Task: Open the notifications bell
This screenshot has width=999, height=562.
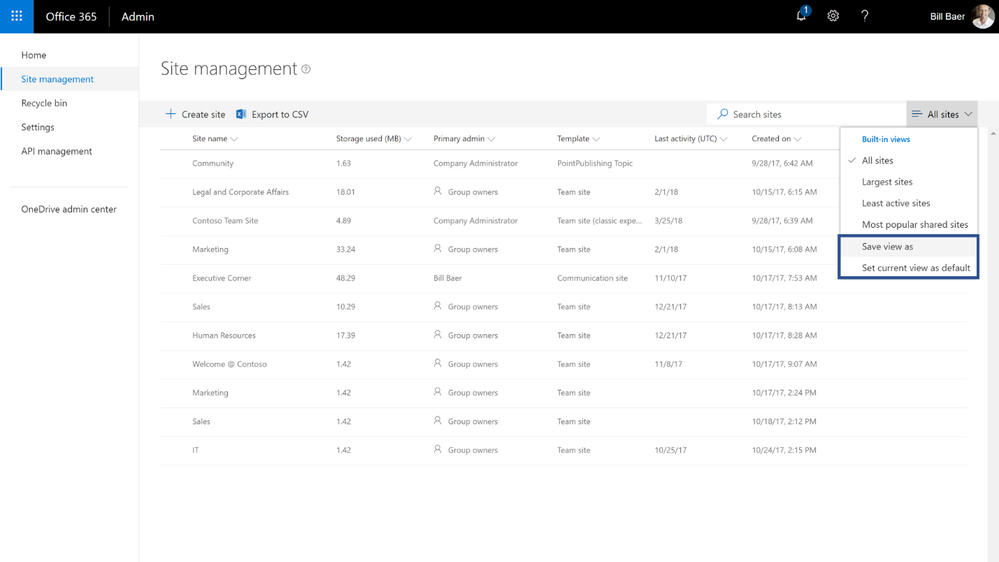Action: [801, 15]
